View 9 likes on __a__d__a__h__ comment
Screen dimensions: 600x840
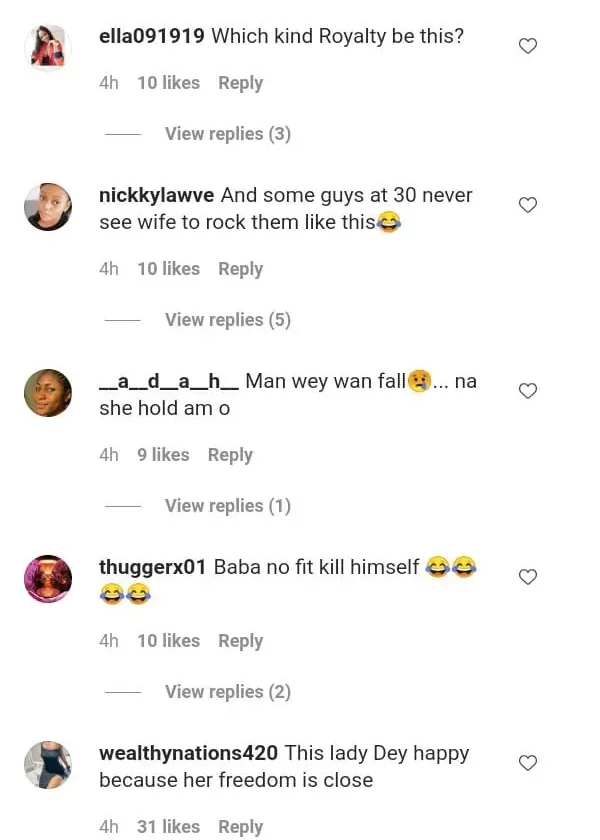pyautogui.click(x=163, y=455)
